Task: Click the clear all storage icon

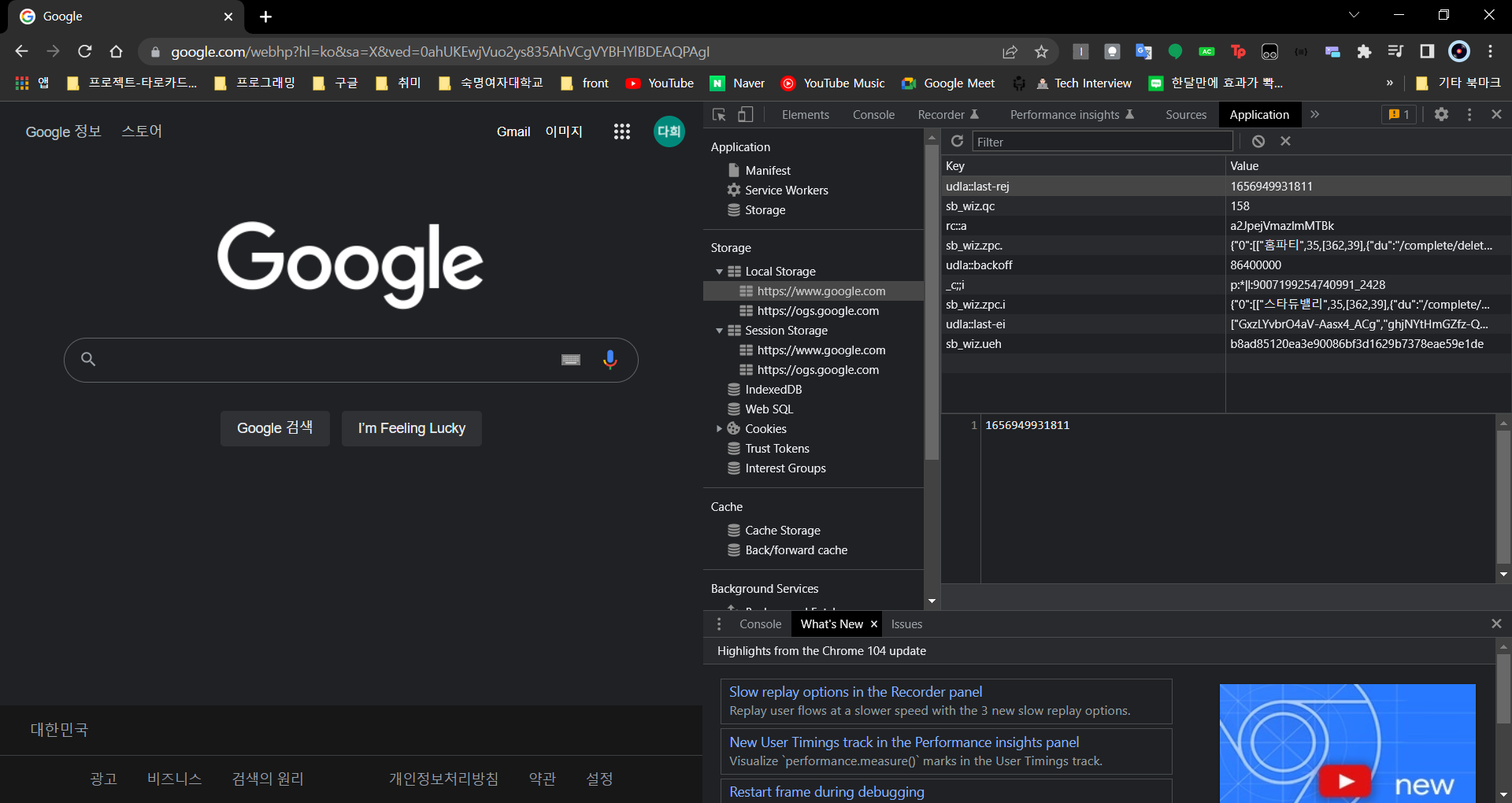Action: pos(1258,141)
